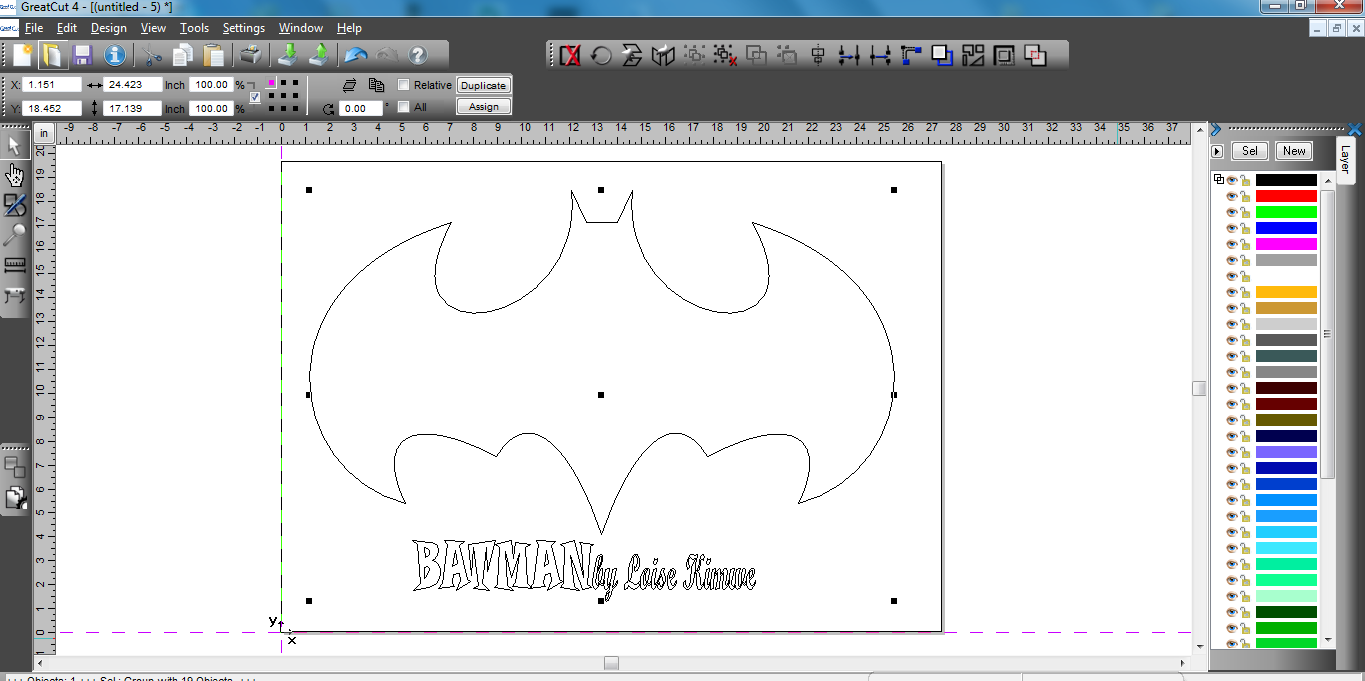
Task: Select the magnifier zoom tool
Action: click(x=14, y=236)
